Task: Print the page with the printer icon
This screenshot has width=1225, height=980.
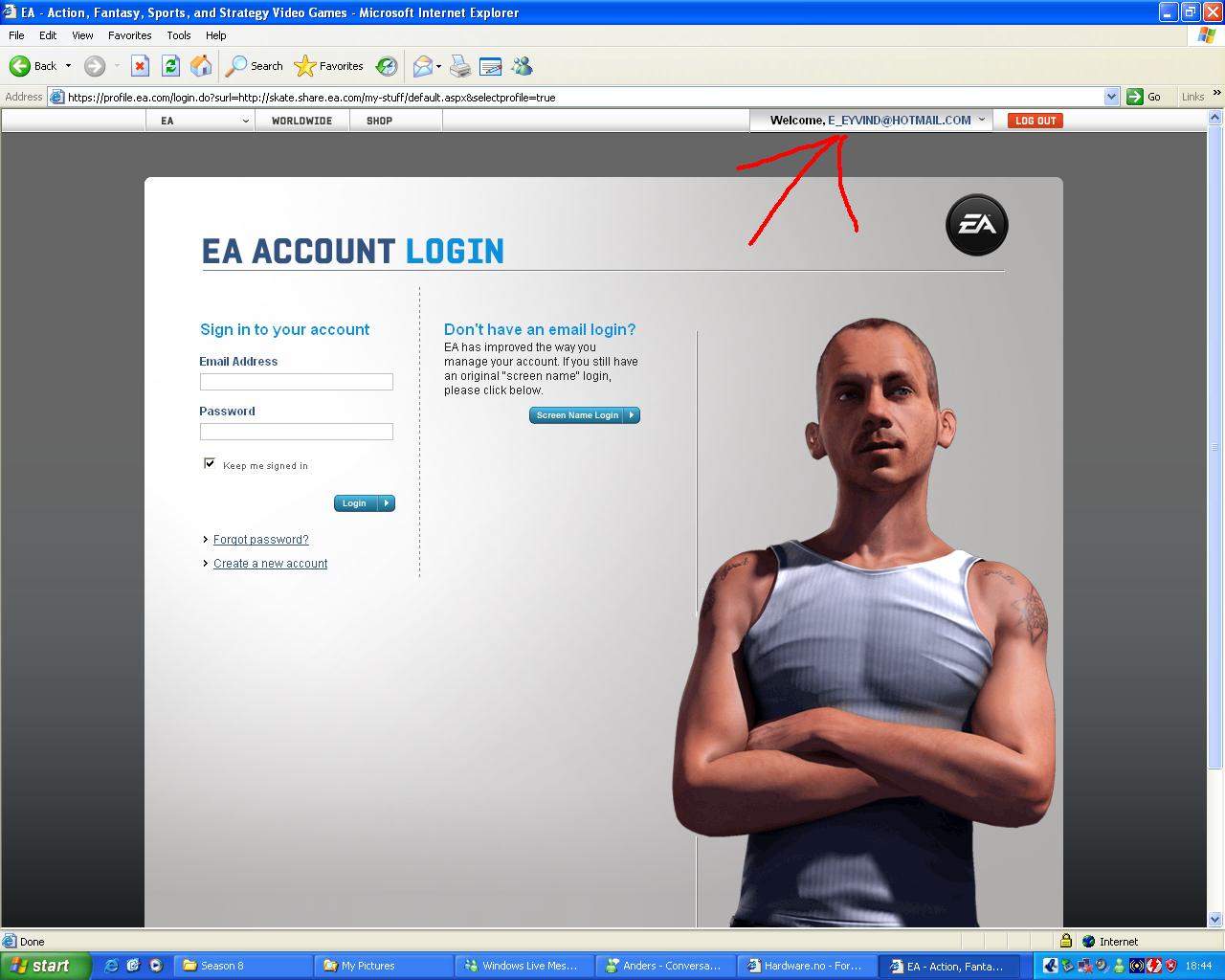Action: pyautogui.click(x=460, y=66)
